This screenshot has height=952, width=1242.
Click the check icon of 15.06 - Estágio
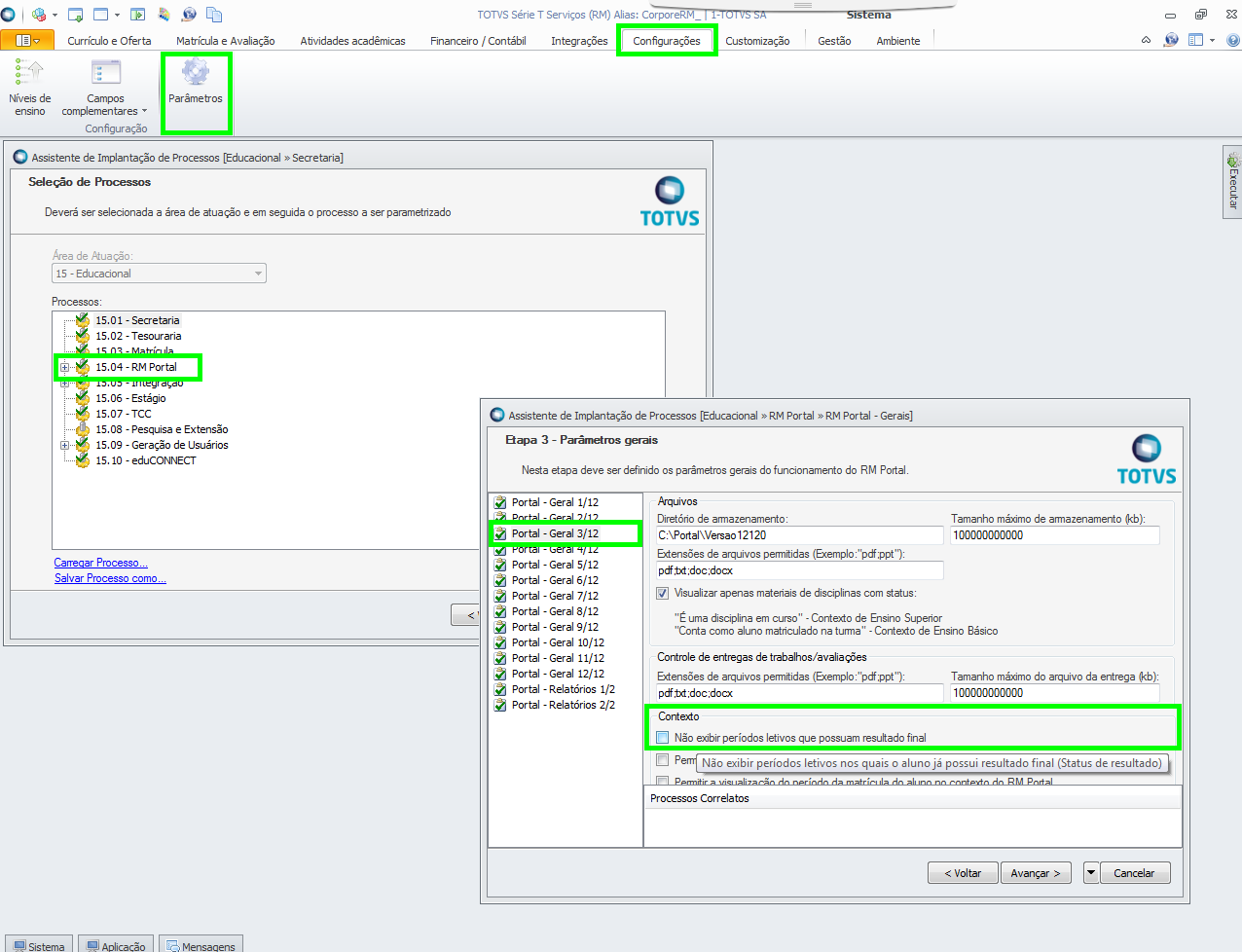point(83,397)
